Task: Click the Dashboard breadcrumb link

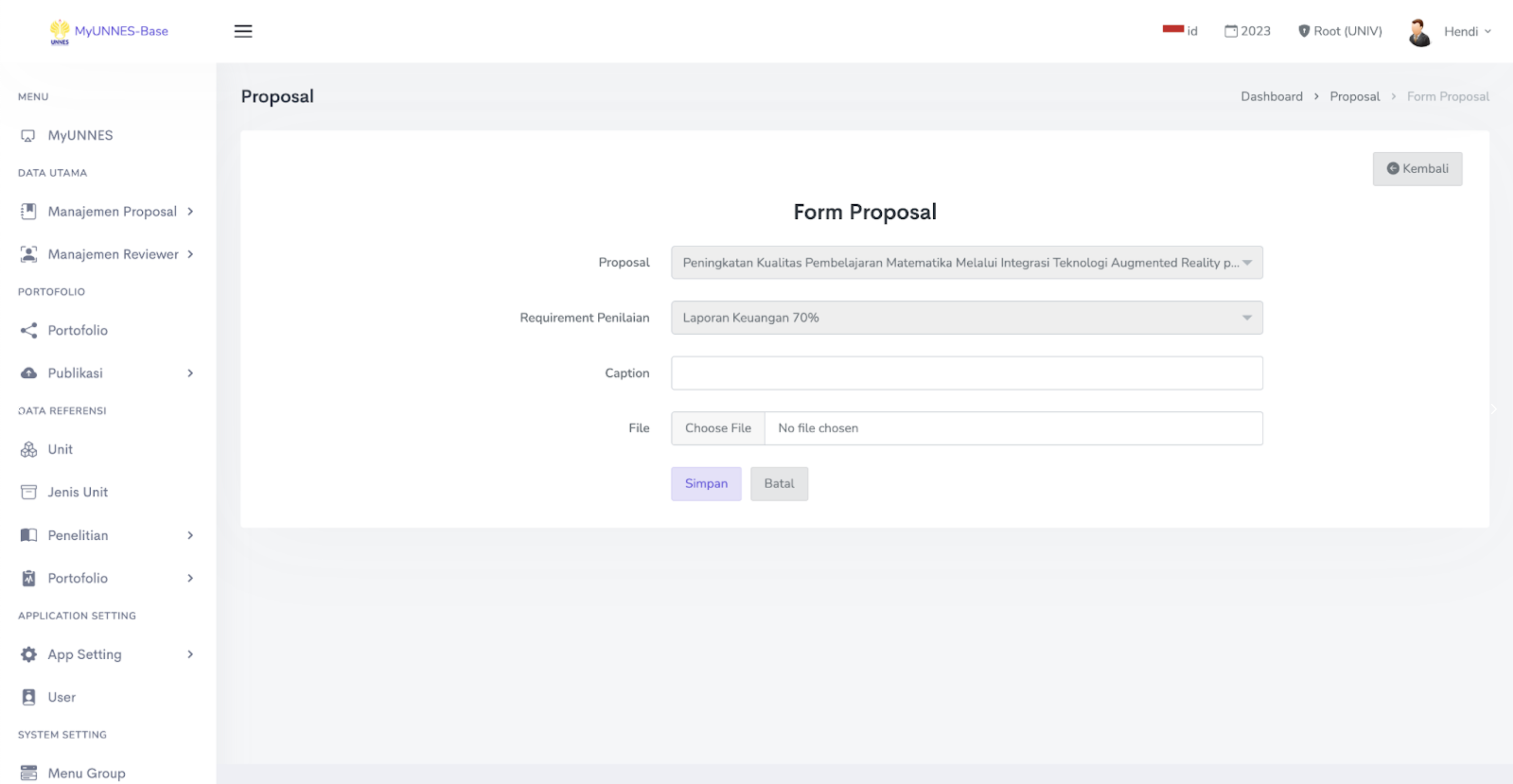Action: [1271, 96]
